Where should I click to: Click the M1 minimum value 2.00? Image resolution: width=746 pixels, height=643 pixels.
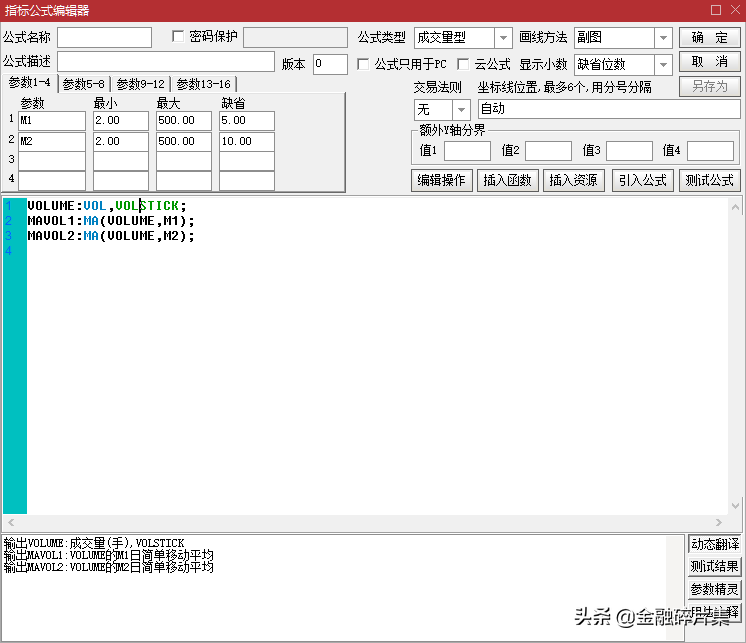click(121, 121)
